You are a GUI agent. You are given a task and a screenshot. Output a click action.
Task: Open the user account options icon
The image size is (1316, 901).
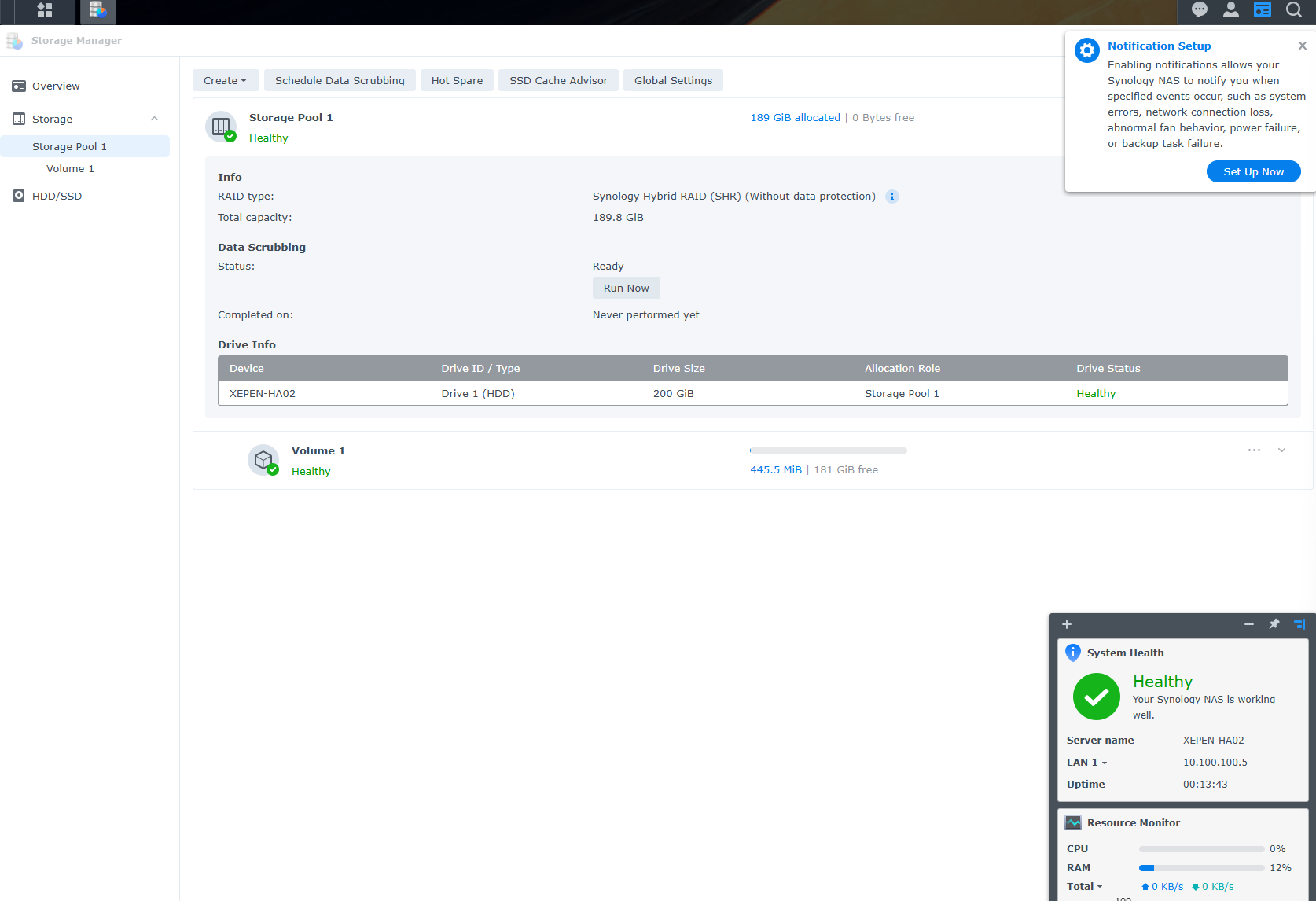pos(1231,9)
